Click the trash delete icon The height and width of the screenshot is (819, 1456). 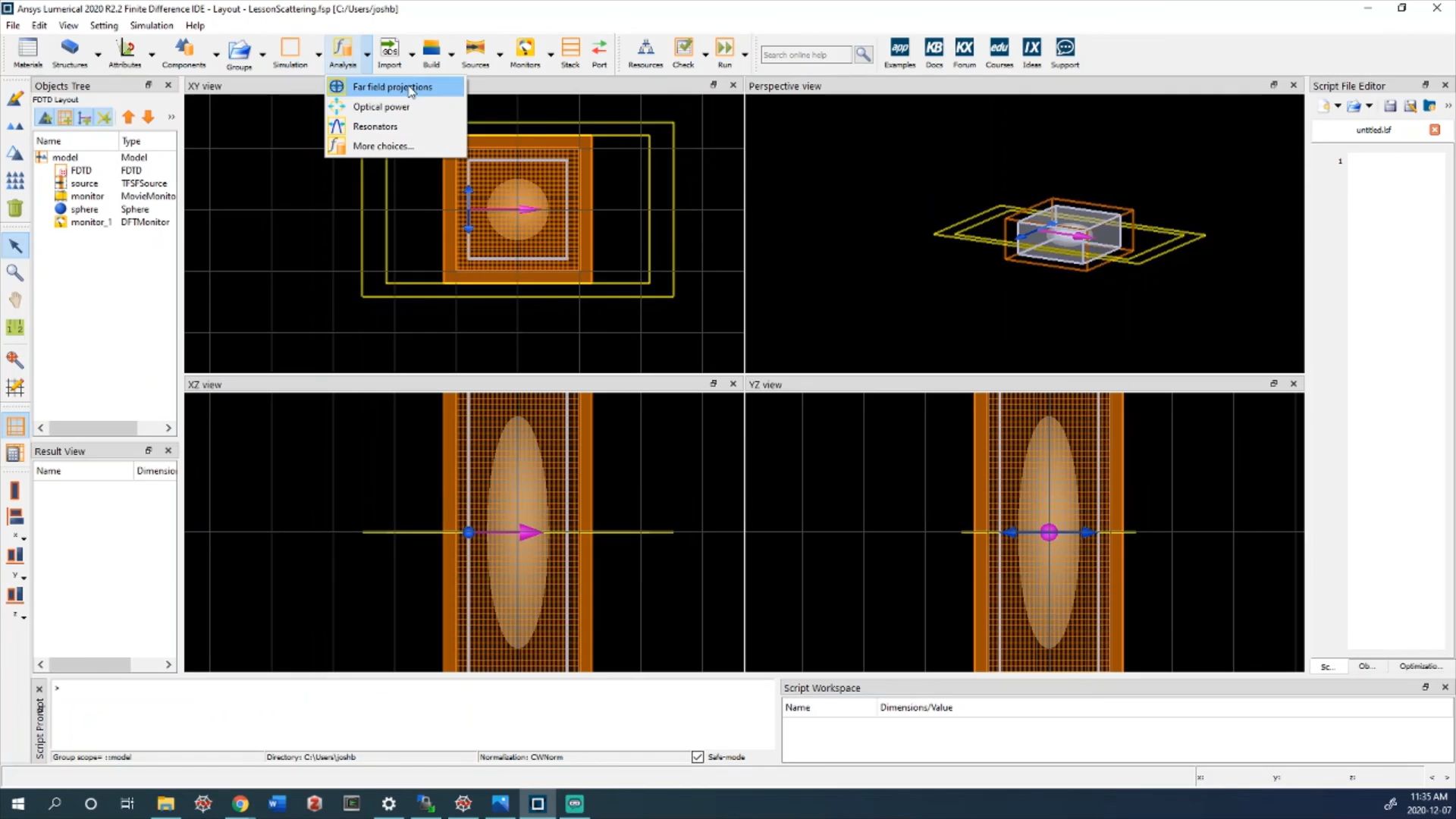point(14,208)
